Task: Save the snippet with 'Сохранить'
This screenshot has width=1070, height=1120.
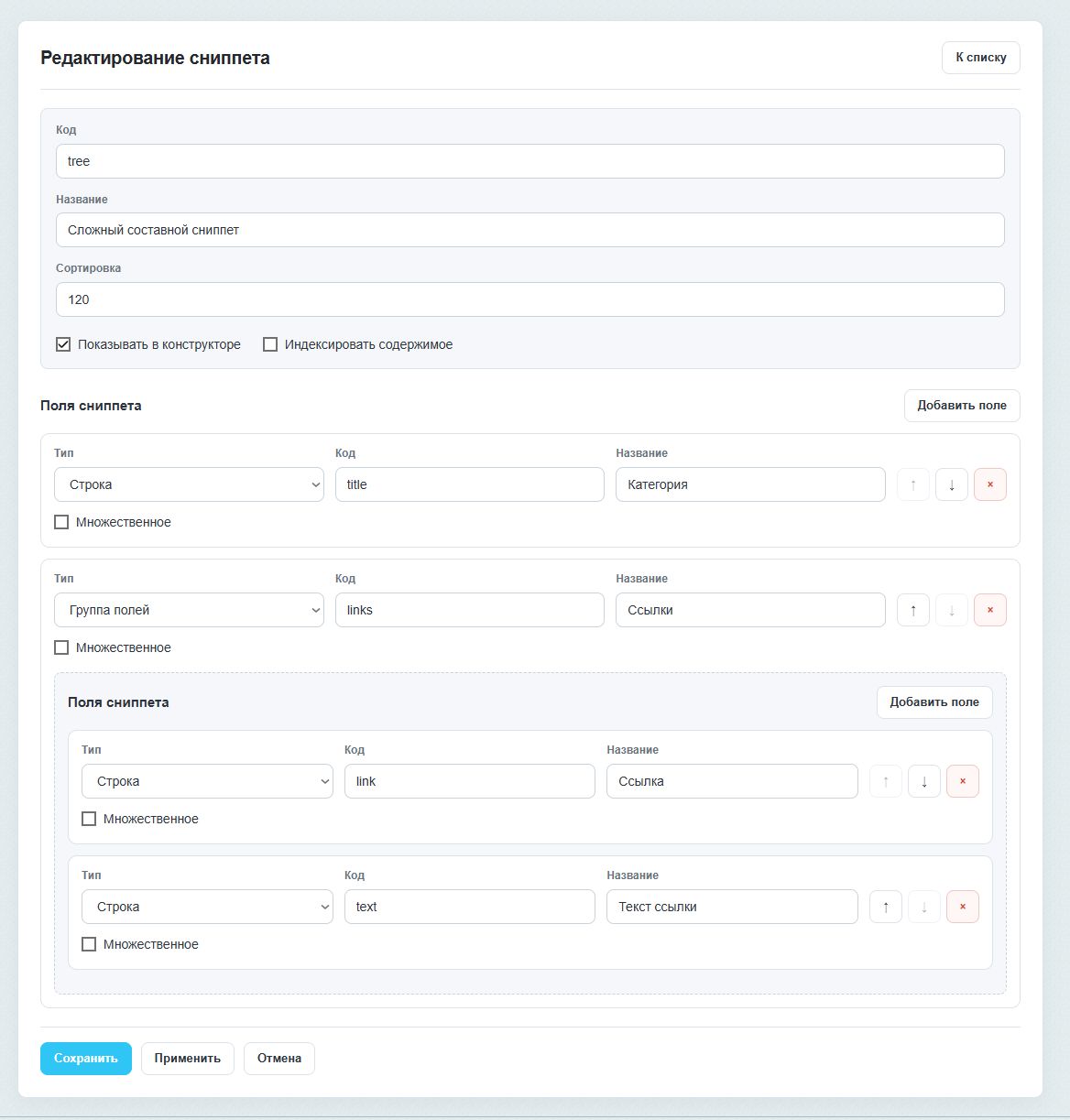Action: pyautogui.click(x=86, y=1059)
